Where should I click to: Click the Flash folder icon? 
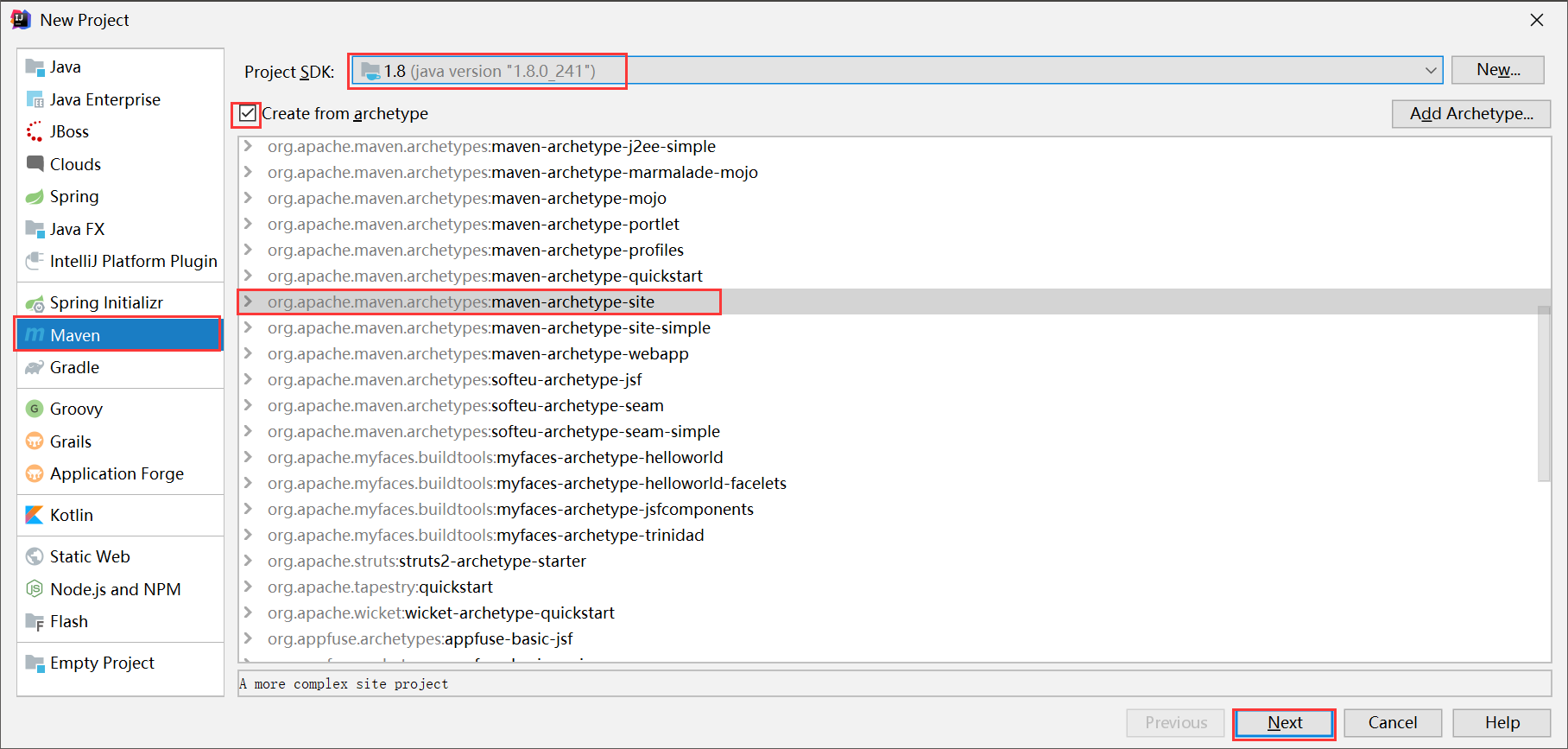tap(35, 621)
